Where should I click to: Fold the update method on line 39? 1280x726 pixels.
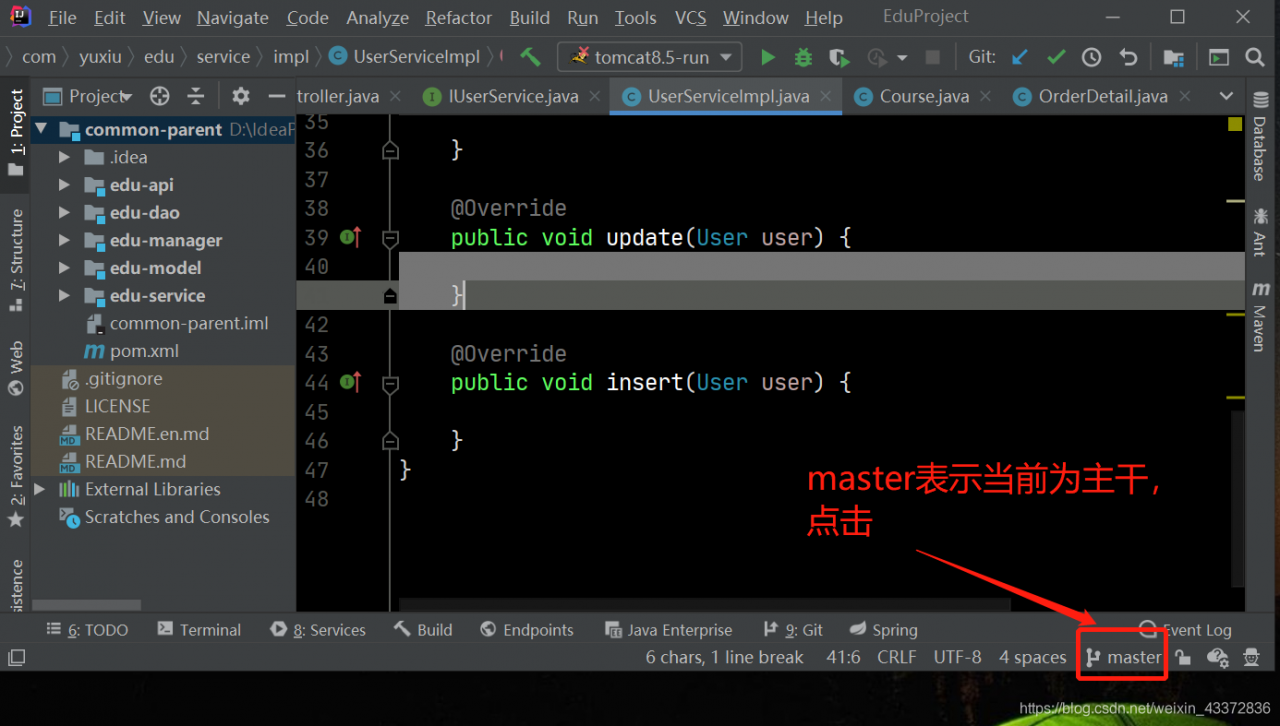pyautogui.click(x=390, y=238)
